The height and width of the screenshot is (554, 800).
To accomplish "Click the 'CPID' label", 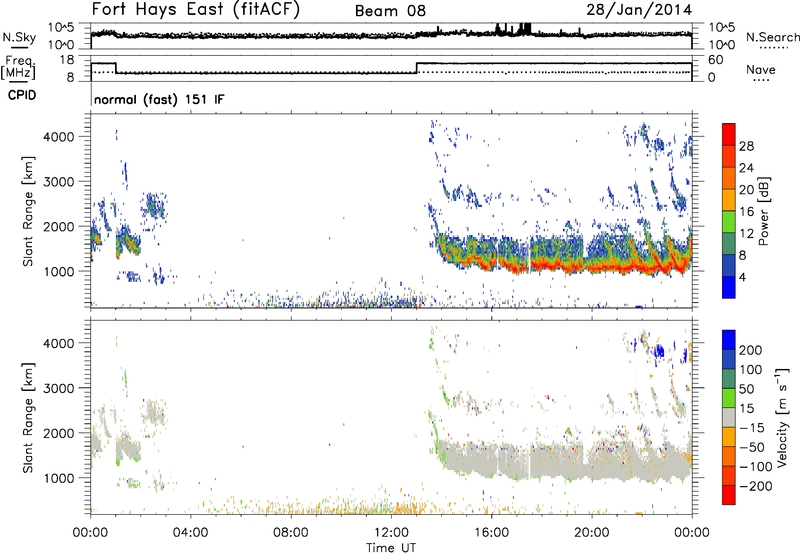I will coord(22,95).
